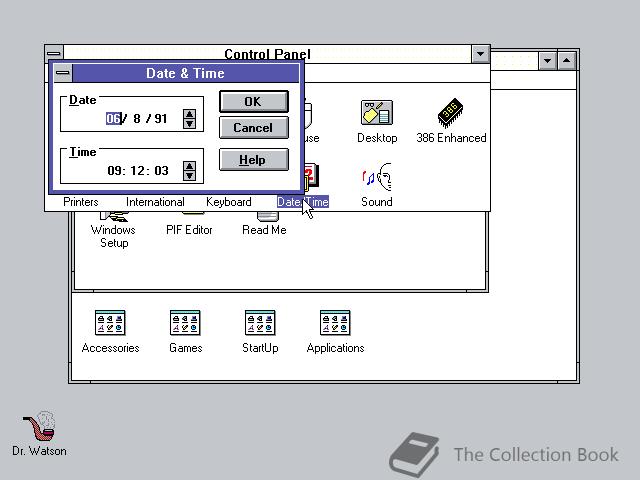Select the highlighted Date/Time label
Screen dimensions: 640x480
[303, 202]
